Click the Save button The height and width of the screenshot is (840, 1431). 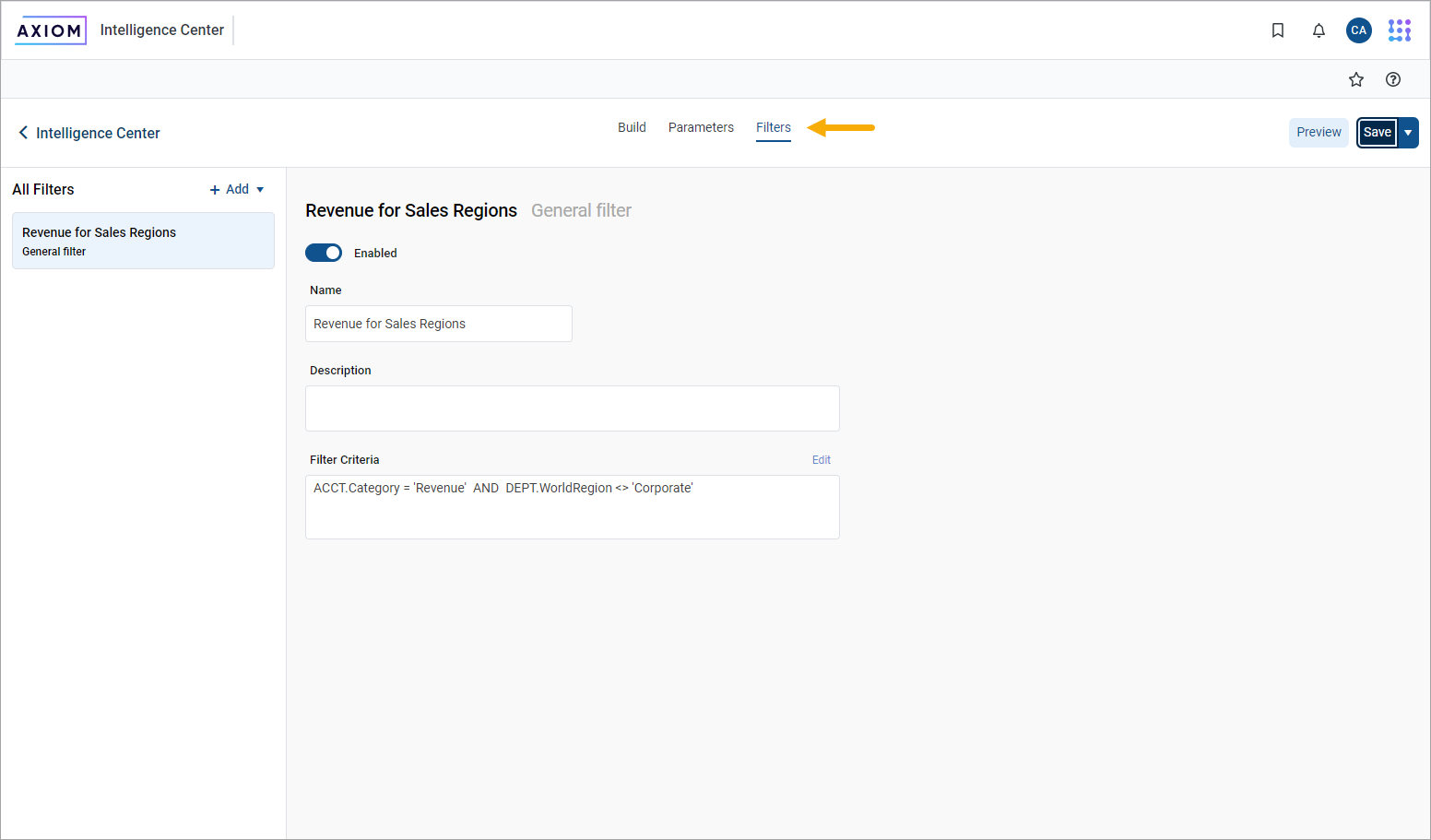point(1377,133)
